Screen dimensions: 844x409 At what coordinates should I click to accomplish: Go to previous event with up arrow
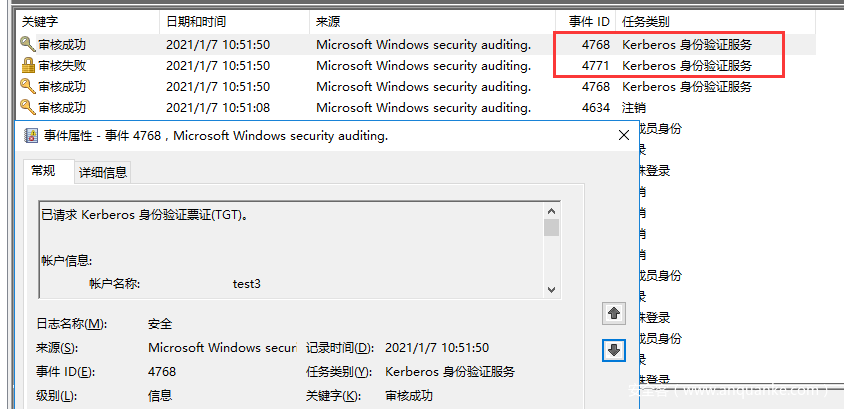[614, 313]
